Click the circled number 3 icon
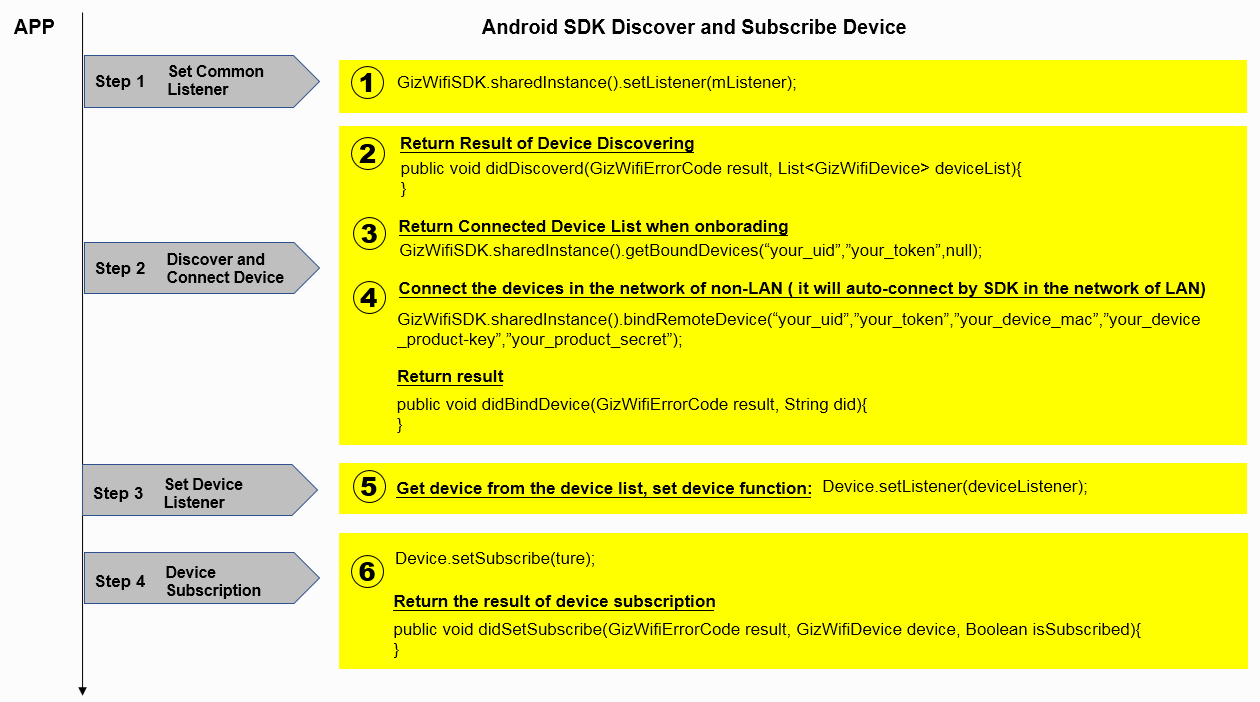The image size is (1260, 702). (x=367, y=234)
